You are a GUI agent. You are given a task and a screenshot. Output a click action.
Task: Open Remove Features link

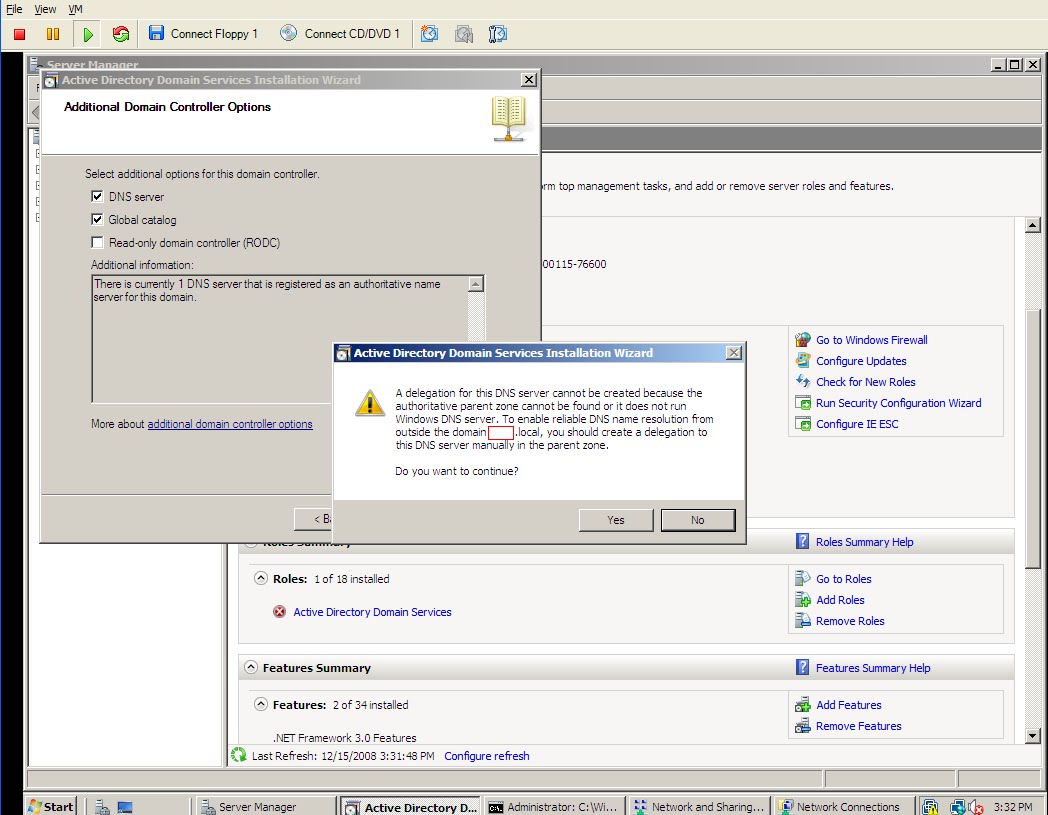859,726
